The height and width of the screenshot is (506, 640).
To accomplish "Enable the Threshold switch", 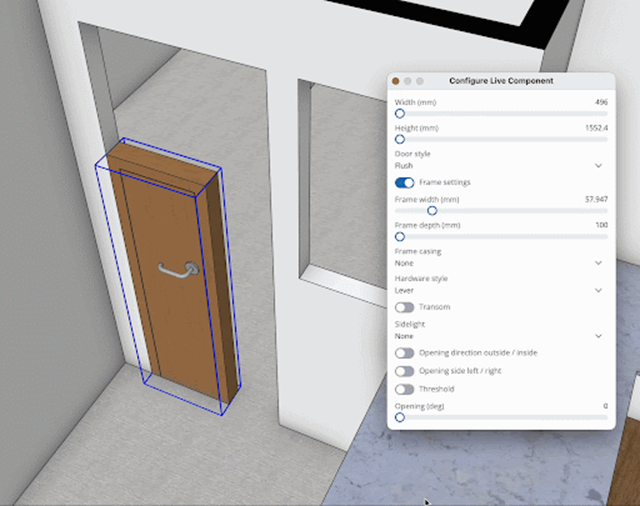I will (405, 389).
